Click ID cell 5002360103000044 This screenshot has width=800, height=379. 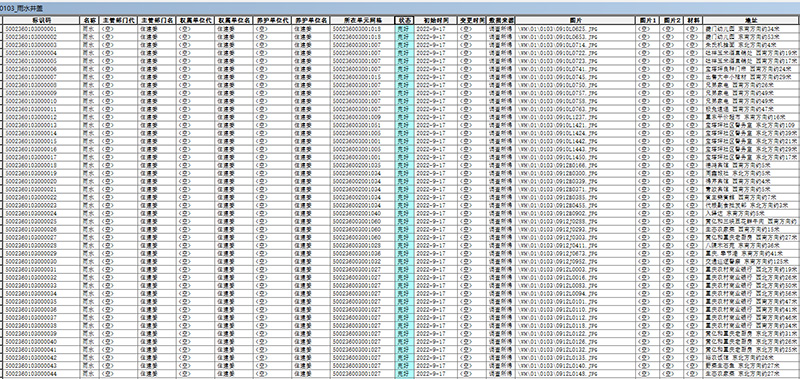(x=42, y=373)
